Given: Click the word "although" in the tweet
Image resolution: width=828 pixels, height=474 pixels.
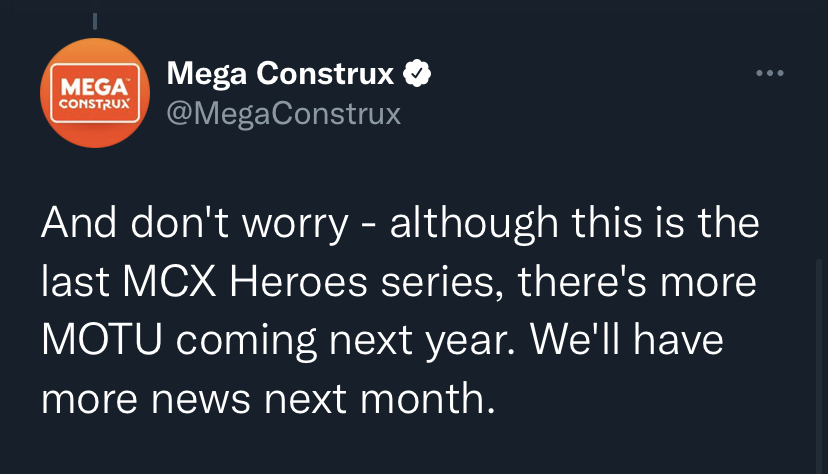Looking at the screenshot, I should coord(474,224).
